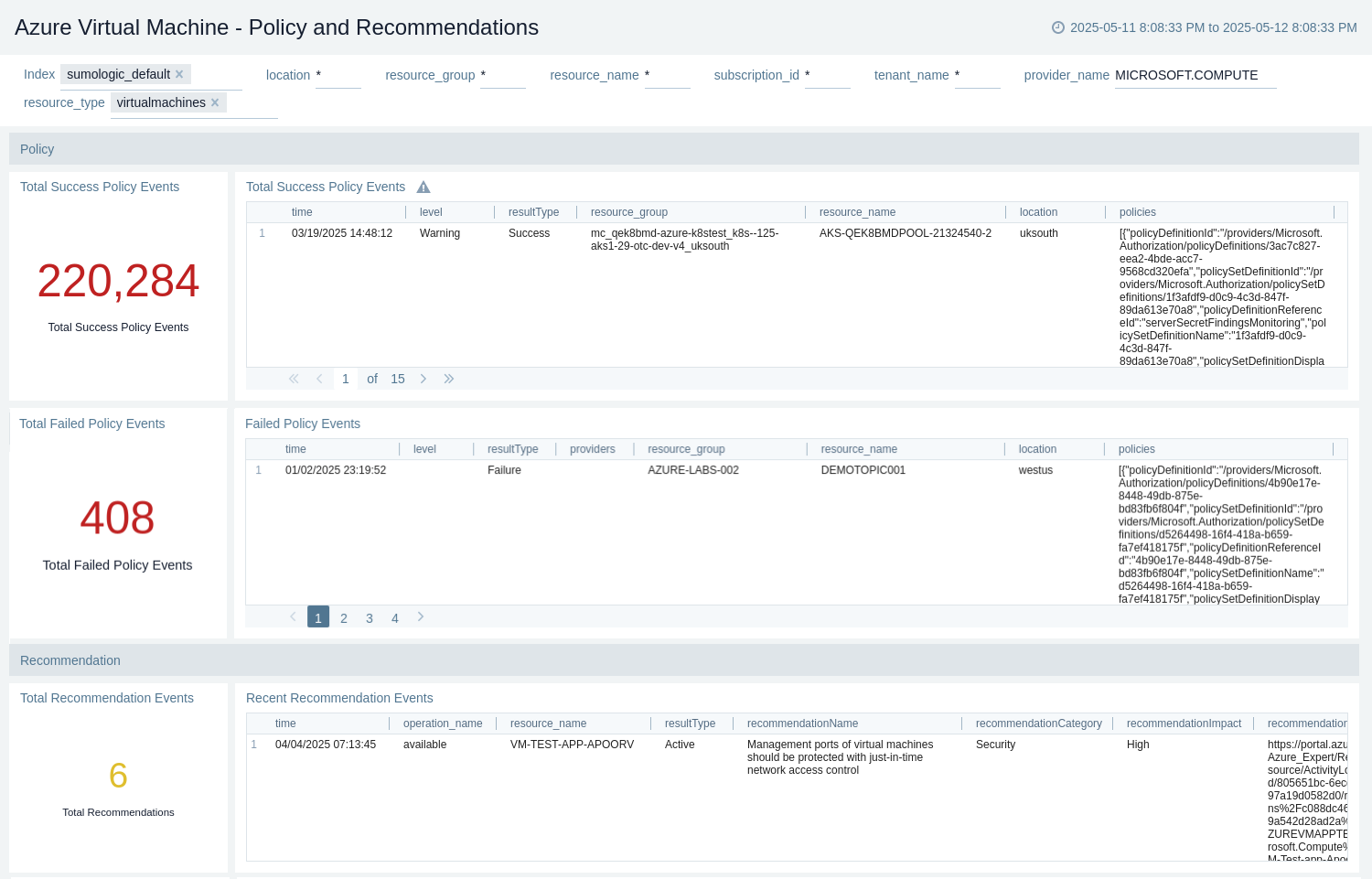Viewport: 1372px width, 879px height.
Task: Click Failed Policy Events panel title
Action: 303,423
